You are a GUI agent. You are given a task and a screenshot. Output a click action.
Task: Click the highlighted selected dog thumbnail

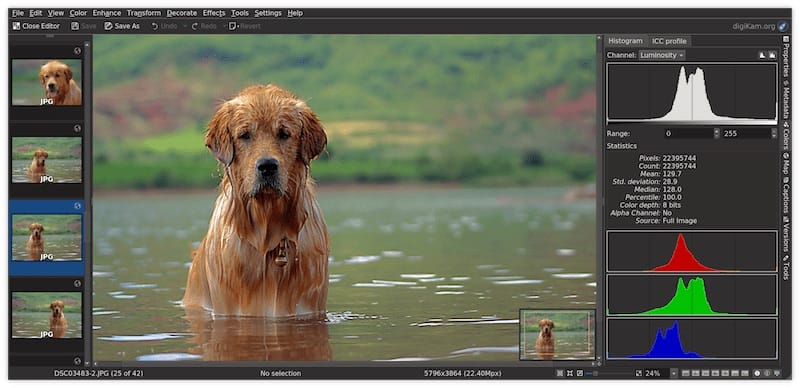46,237
